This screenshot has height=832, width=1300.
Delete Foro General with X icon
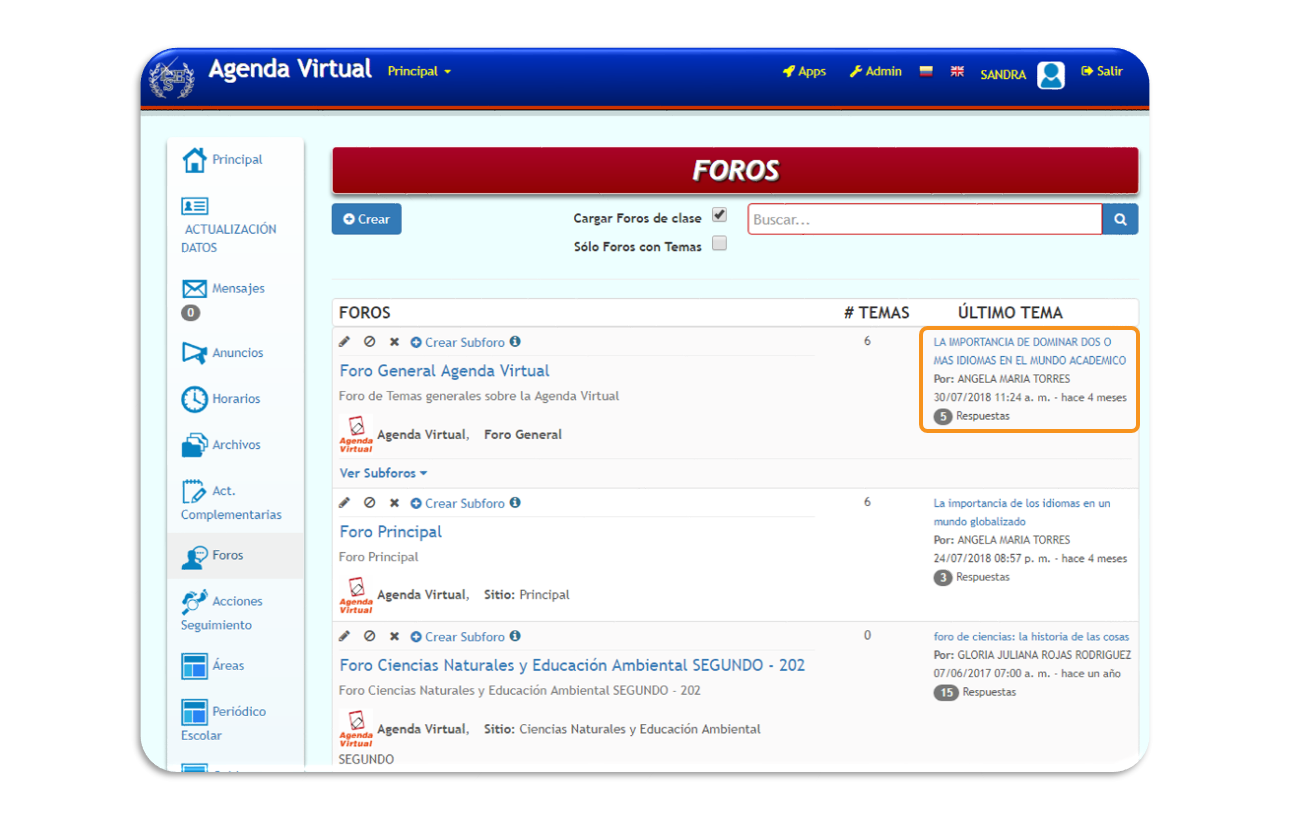click(x=394, y=342)
